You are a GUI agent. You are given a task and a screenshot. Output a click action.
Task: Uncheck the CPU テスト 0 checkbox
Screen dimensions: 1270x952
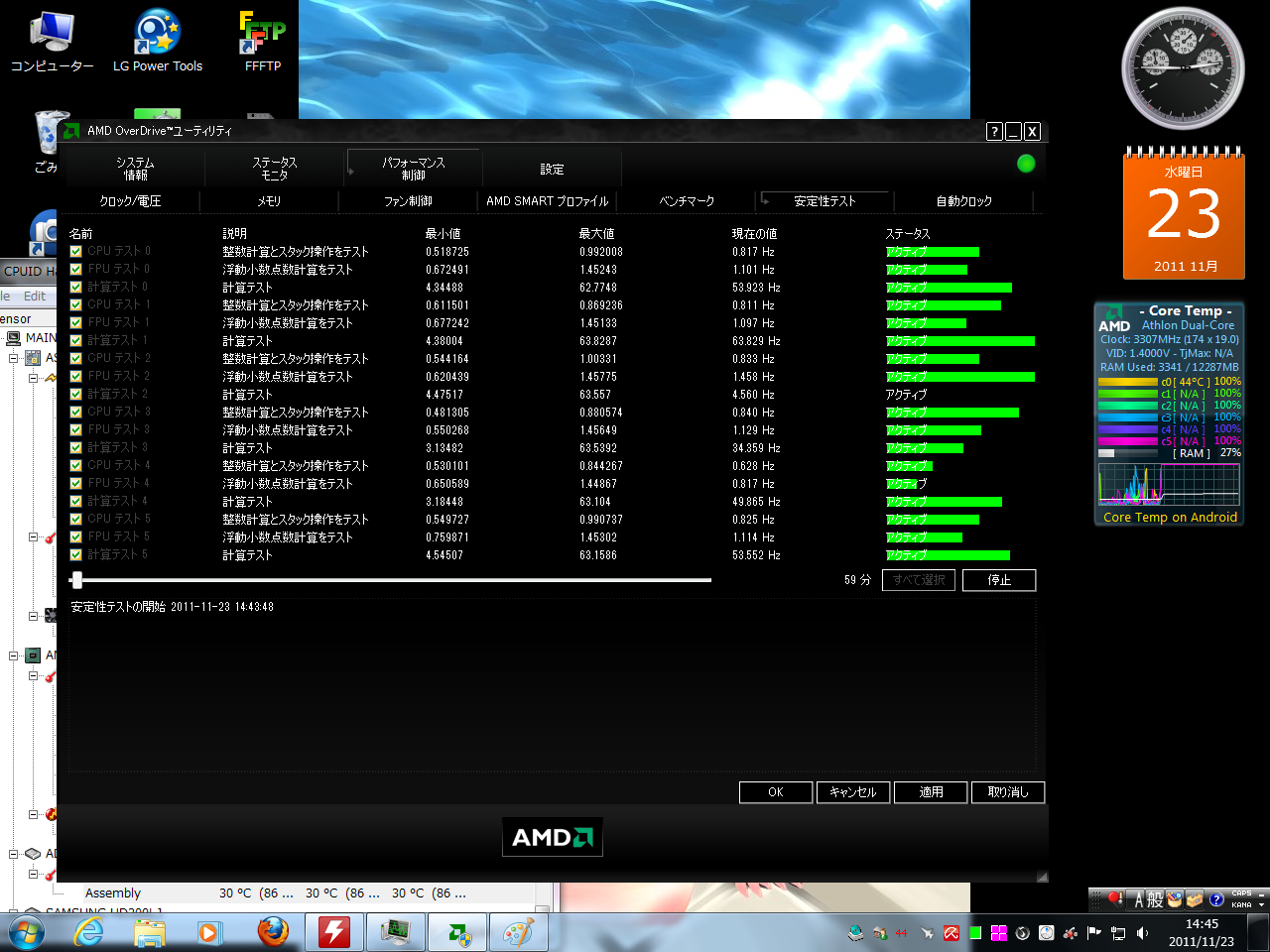(x=75, y=252)
